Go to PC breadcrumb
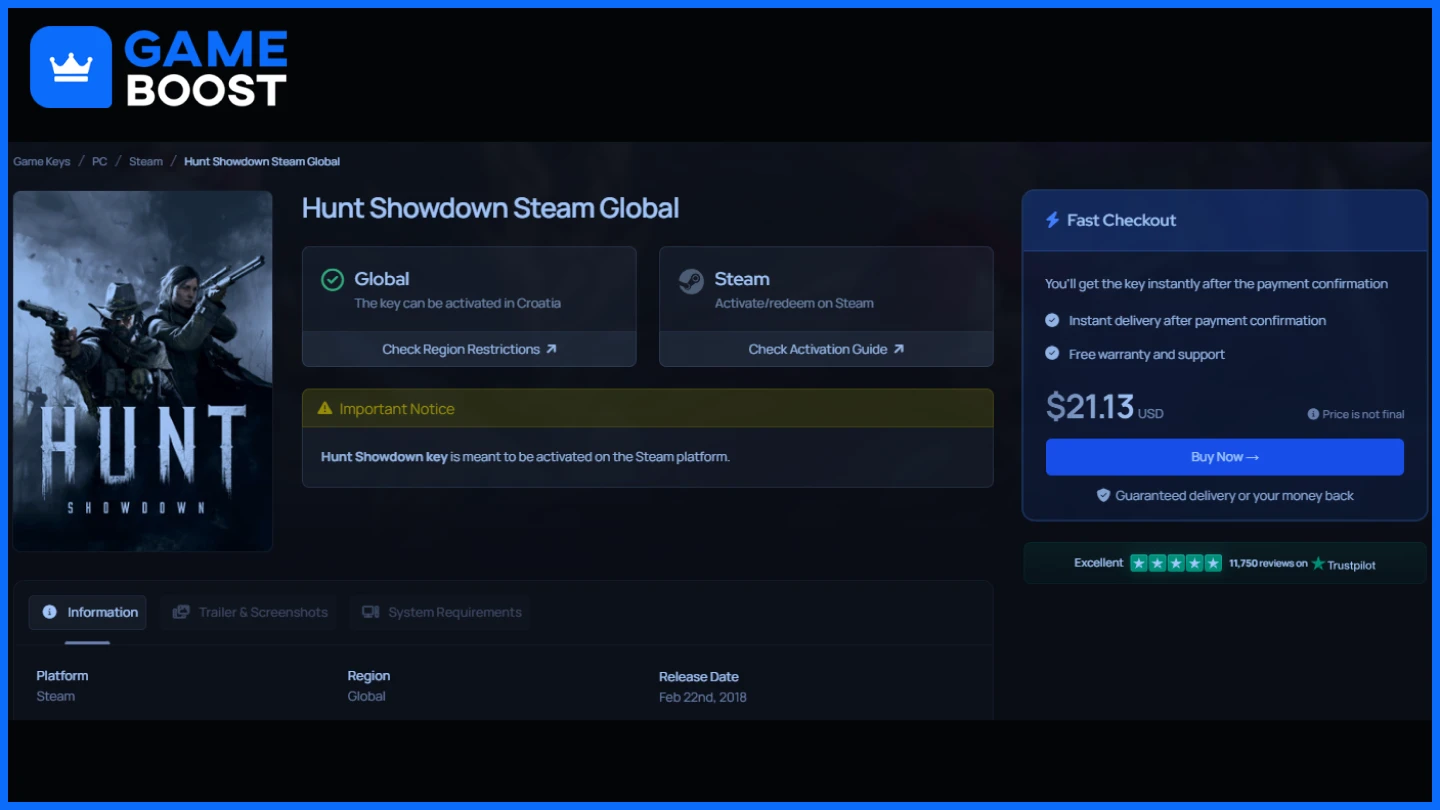 click(x=100, y=161)
